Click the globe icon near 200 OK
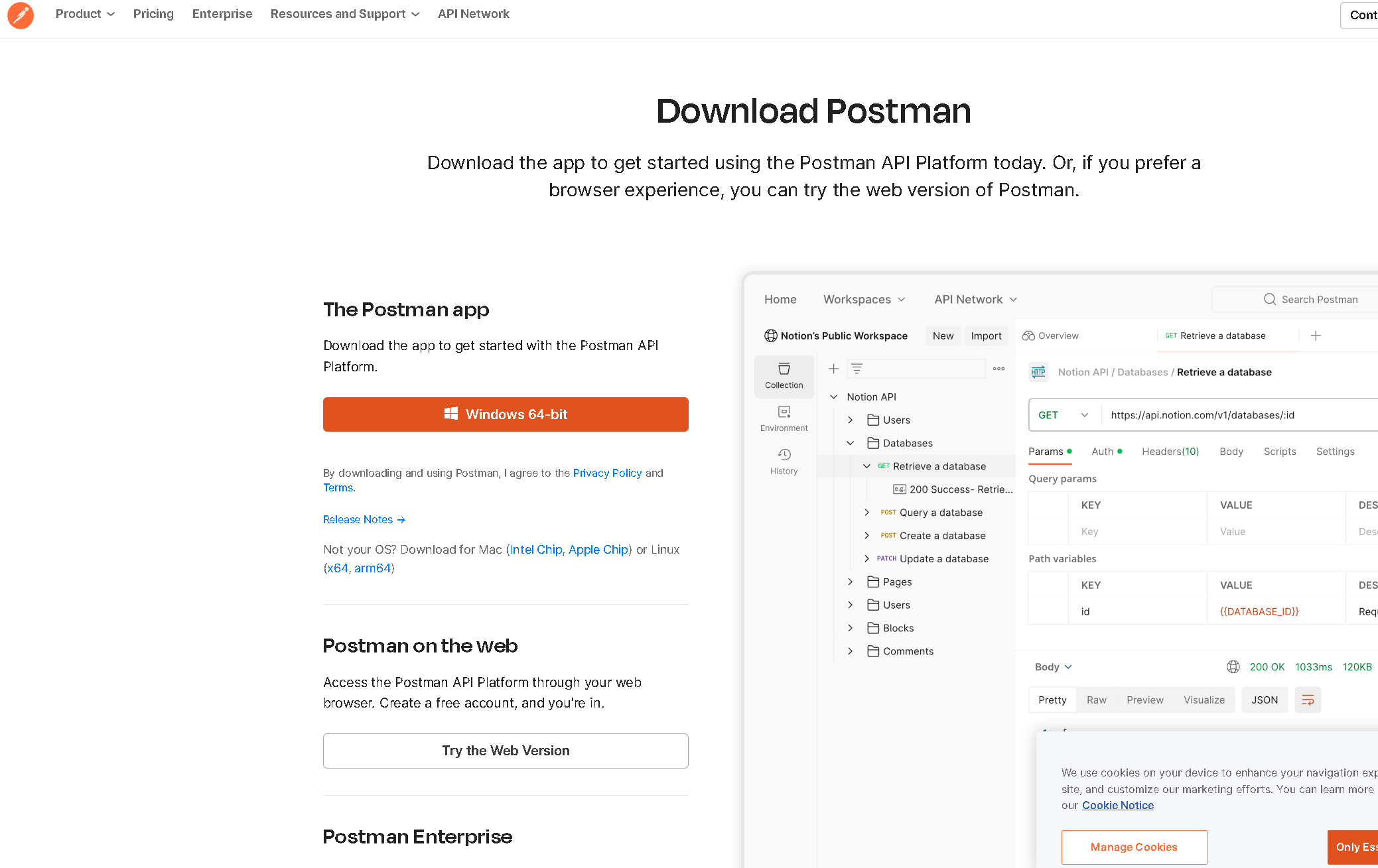 click(1233, 667)
